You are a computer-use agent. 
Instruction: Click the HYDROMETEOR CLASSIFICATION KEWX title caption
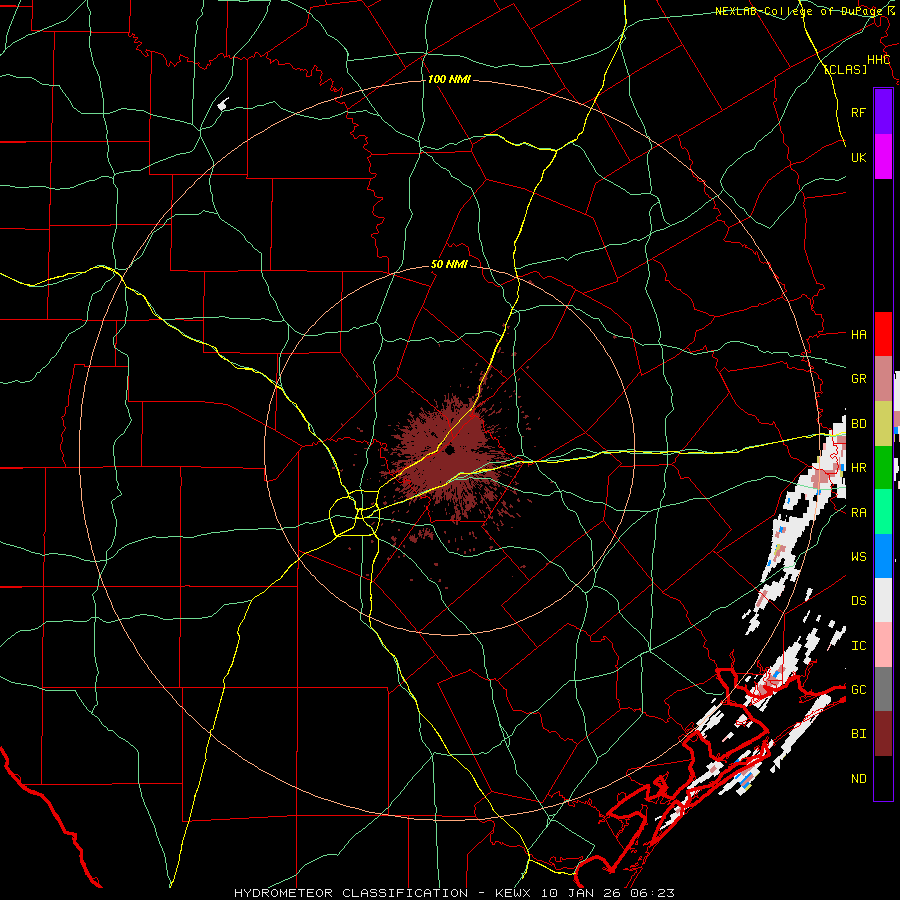click(454, 893)
